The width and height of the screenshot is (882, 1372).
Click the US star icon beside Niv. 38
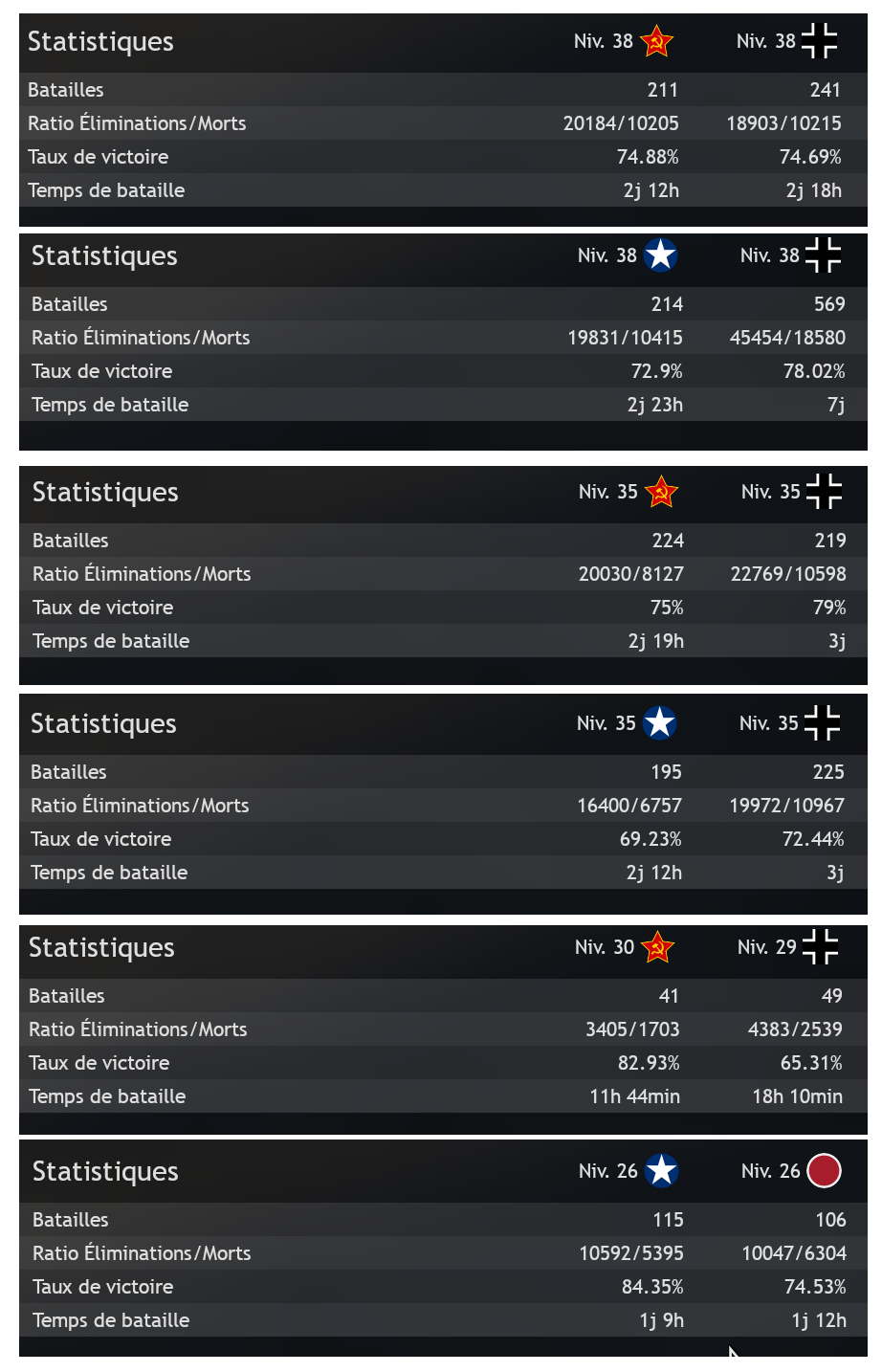[x=660, y=255]
